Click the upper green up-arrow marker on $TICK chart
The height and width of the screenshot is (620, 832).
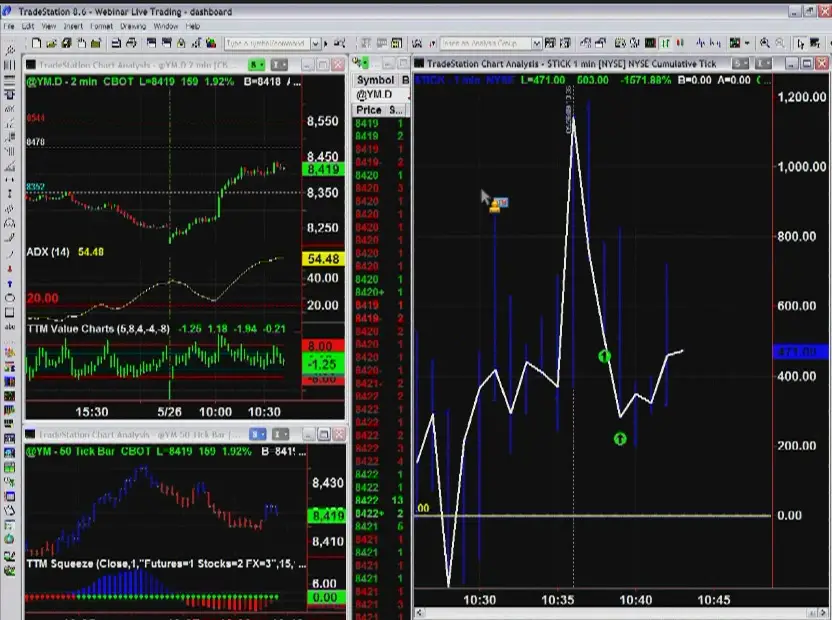[x=604, y=356]
